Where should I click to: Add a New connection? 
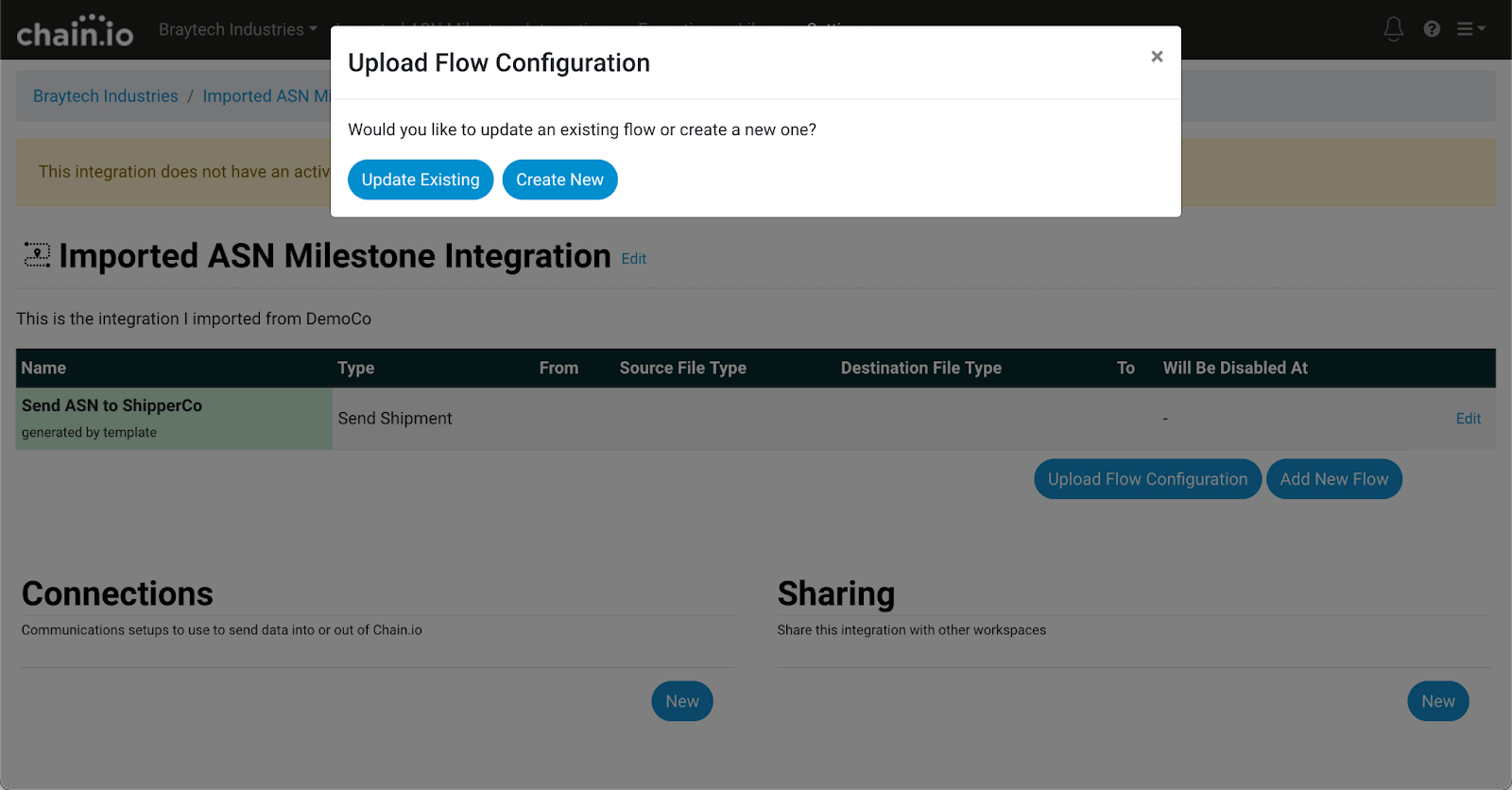coord(682,701)
